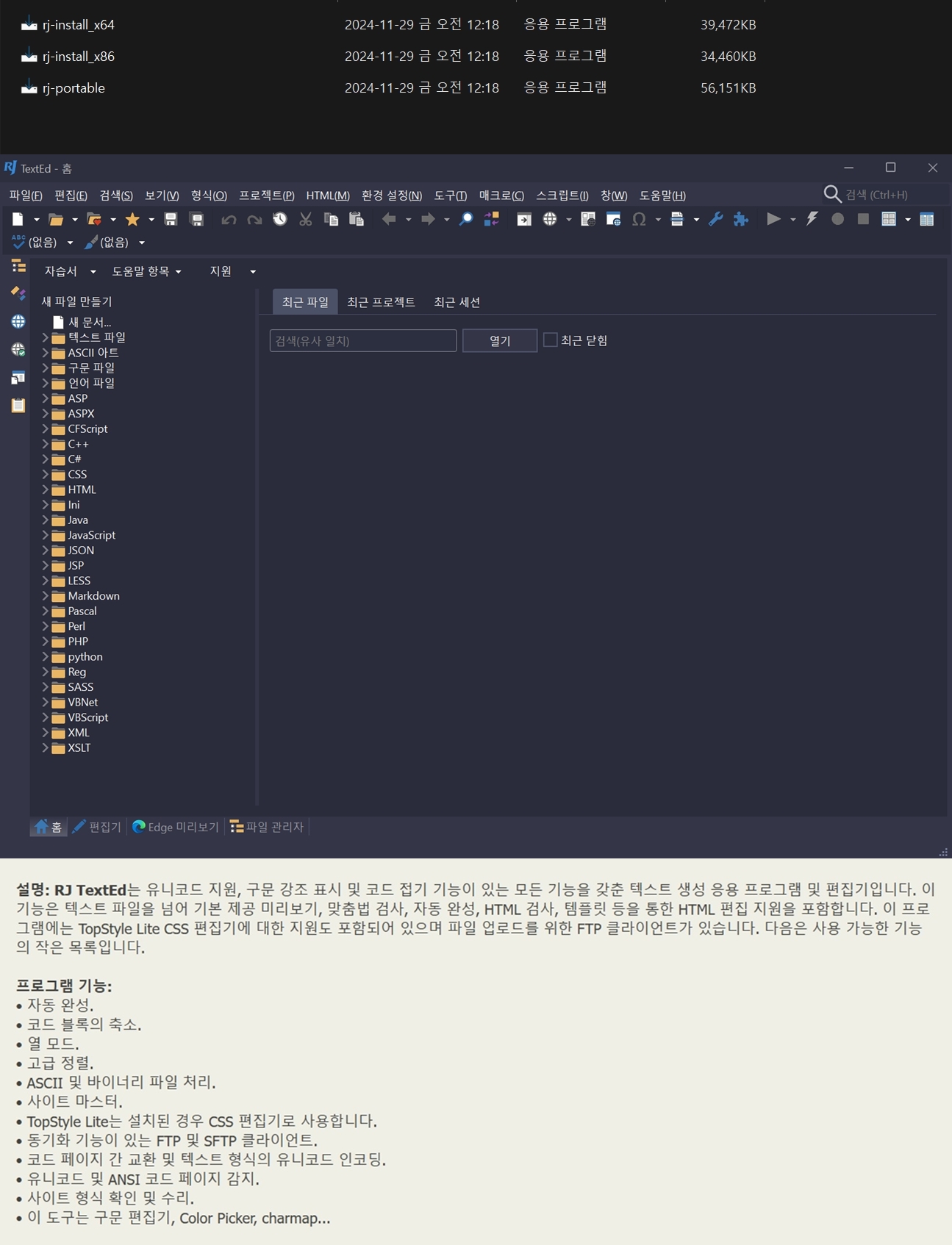952x1245 pixels.
Task: Open the 파일(F) menu
Action: (26, 195)
